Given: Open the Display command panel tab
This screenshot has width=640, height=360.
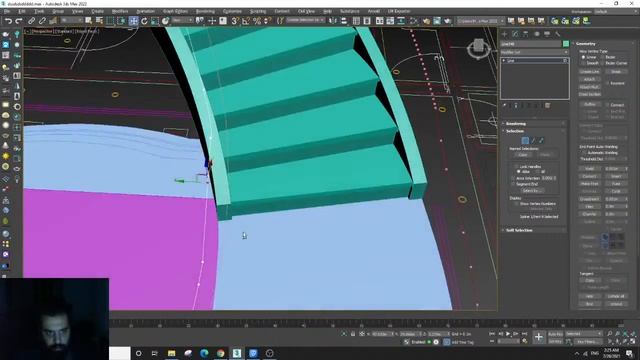Looking at the screenshot, I should coord(547,34).
